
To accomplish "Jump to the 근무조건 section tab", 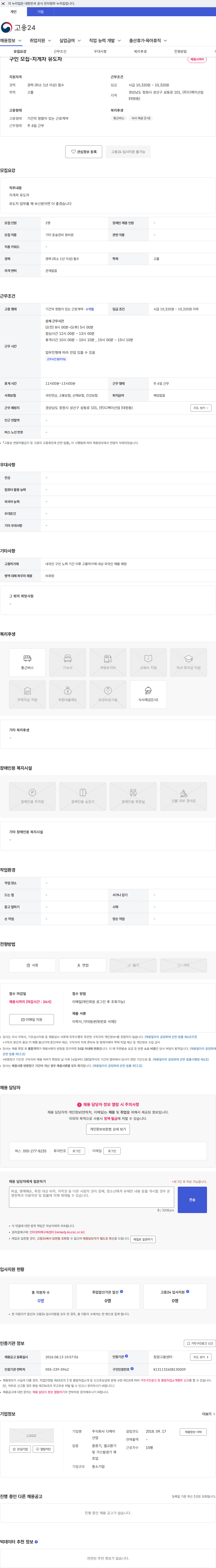I will (60, 52).
